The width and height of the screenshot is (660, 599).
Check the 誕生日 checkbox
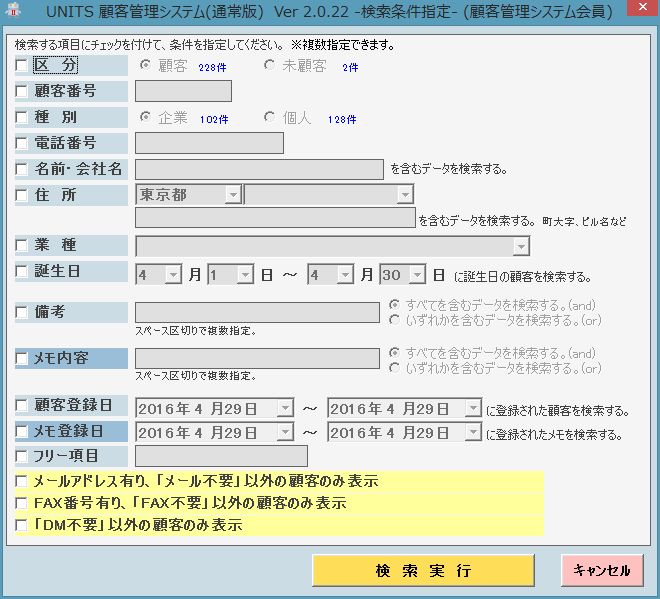point(21,271)
